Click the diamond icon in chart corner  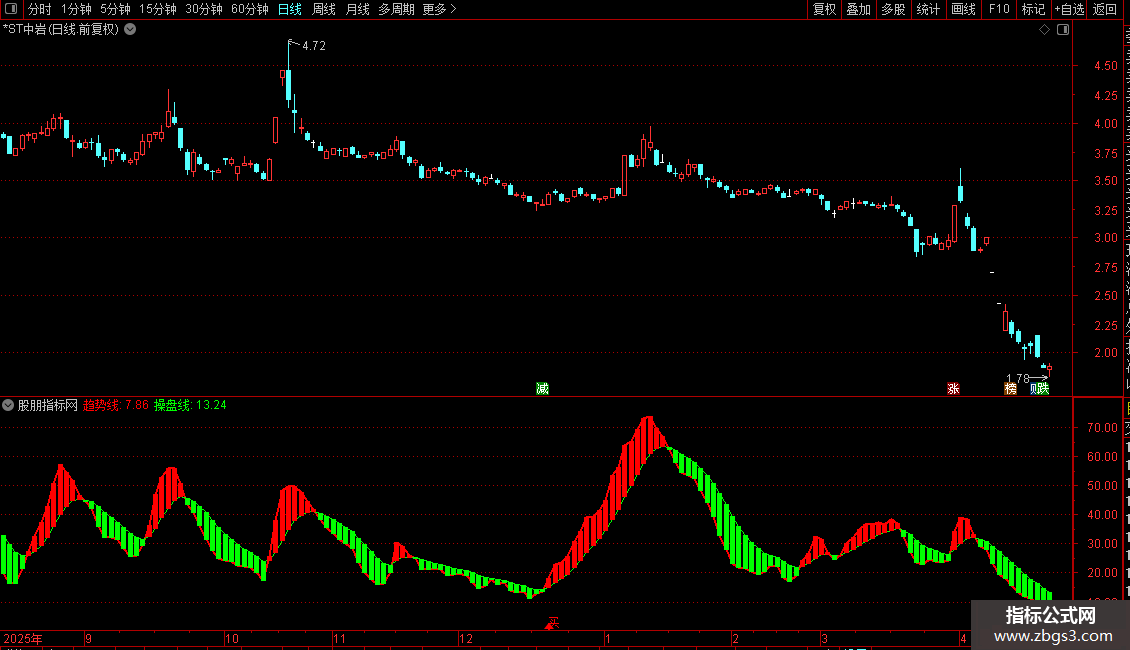tap(1044, 30)
